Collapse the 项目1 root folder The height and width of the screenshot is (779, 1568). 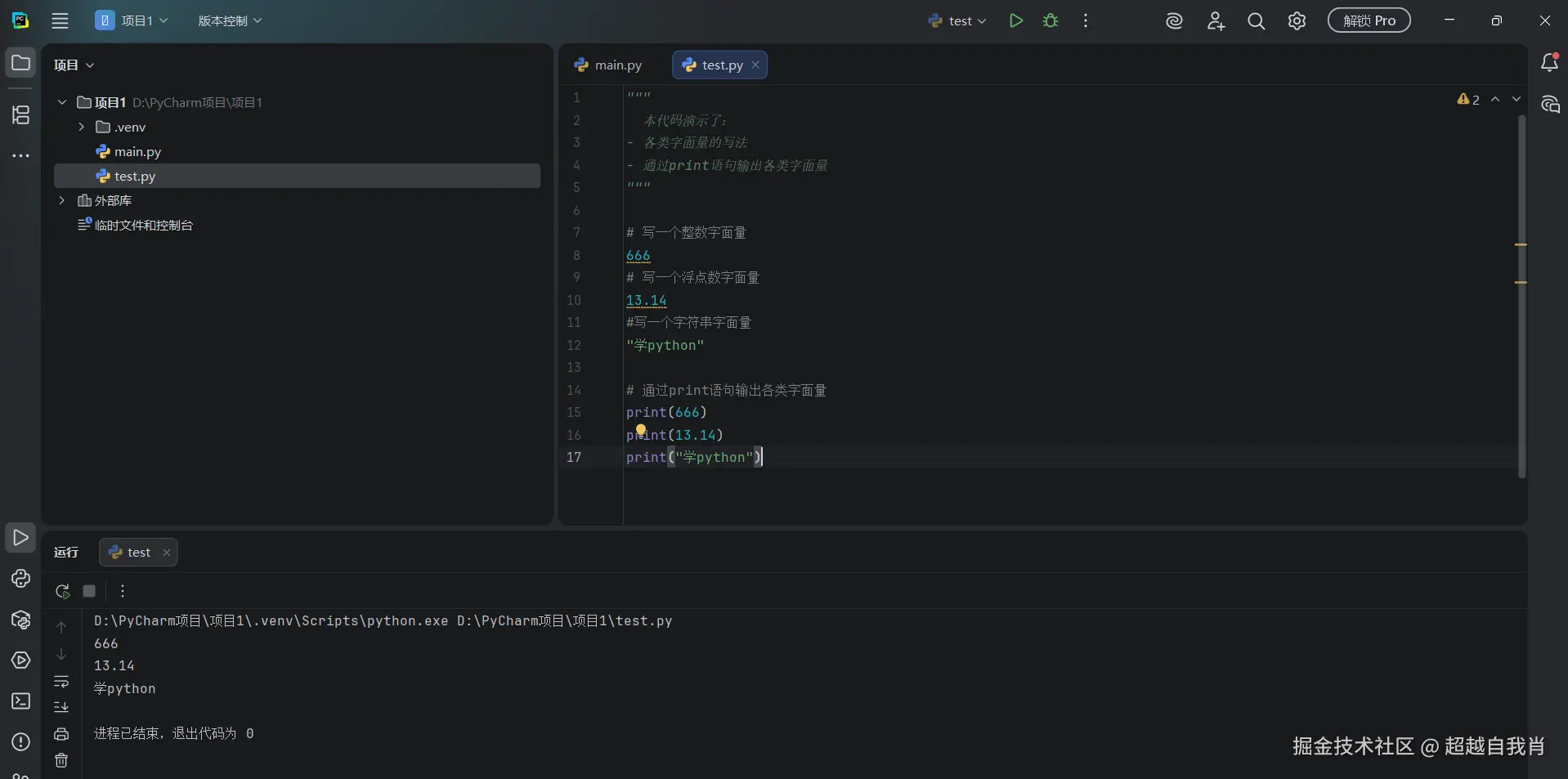[62, 102]
